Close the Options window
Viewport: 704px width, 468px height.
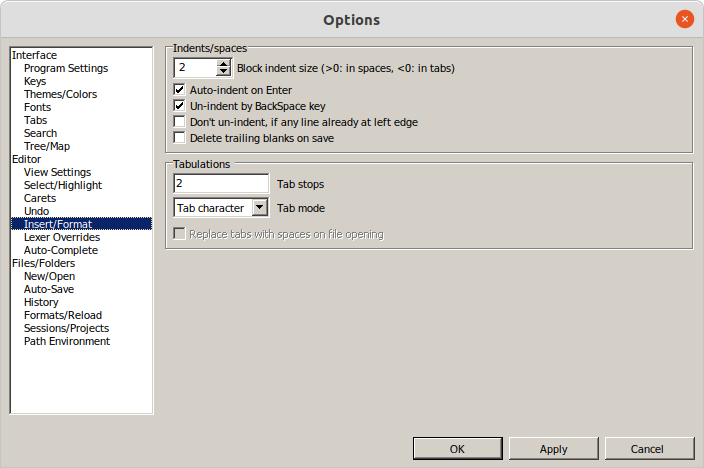tap(685, 19)
